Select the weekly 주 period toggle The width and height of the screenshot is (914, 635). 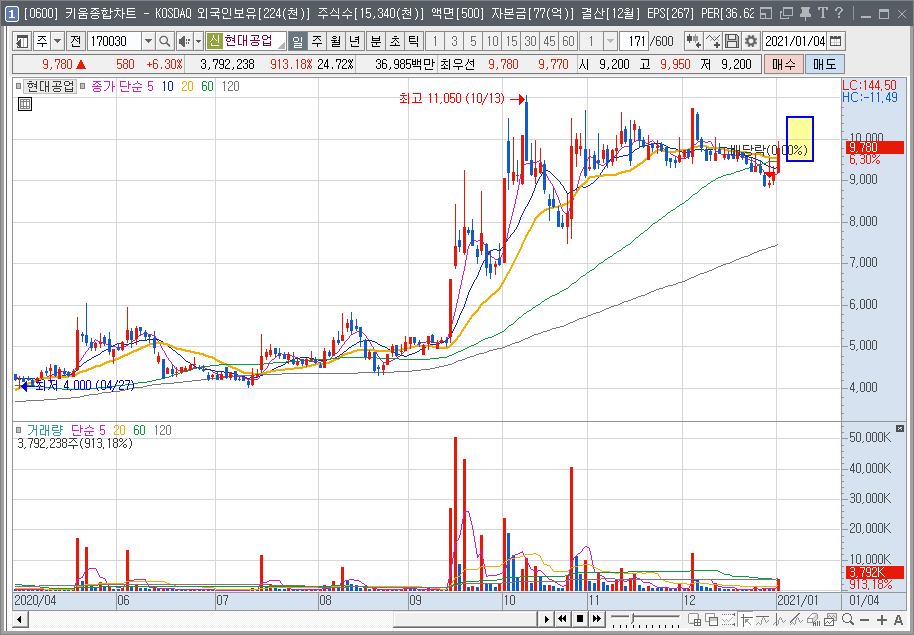coord(317,41)
